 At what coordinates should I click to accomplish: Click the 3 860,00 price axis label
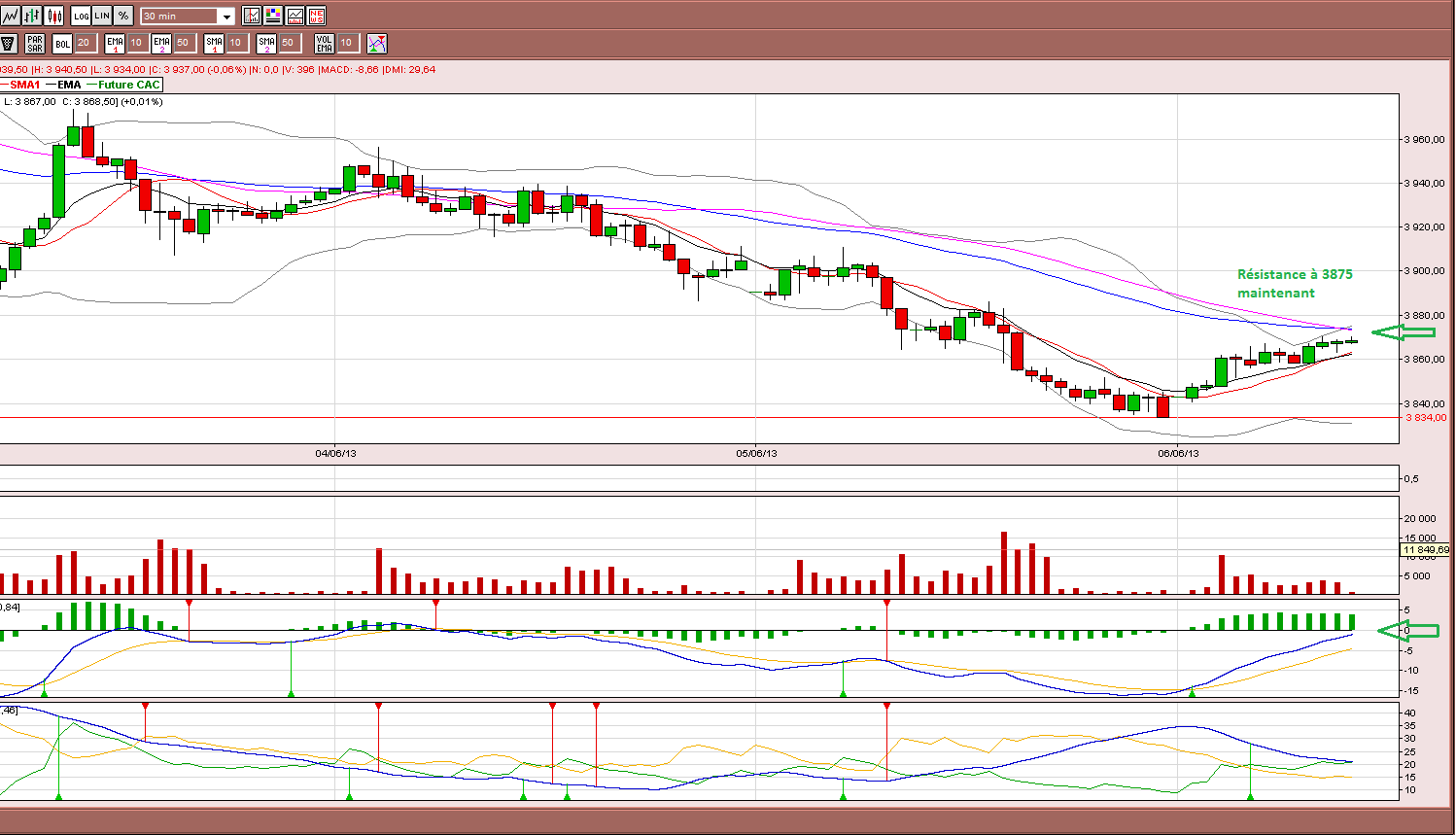[1425, 359]
